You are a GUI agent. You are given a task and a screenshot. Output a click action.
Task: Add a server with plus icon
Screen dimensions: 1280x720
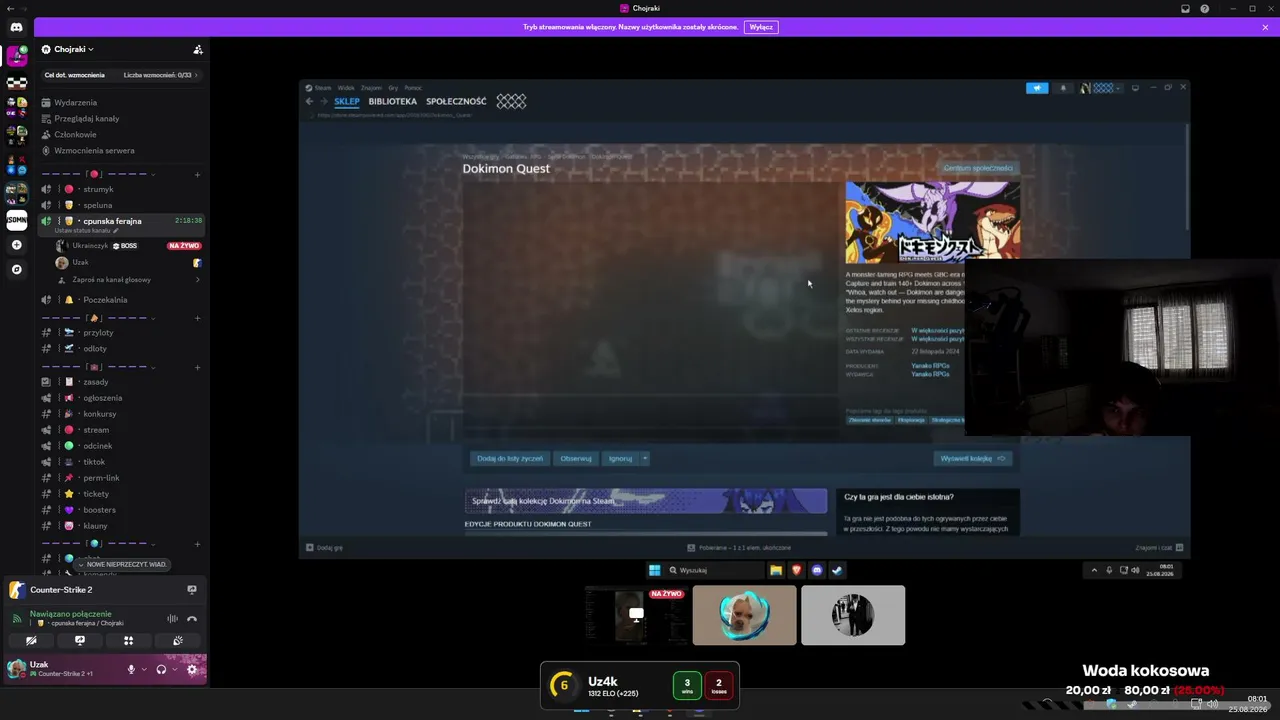point(16,245)
